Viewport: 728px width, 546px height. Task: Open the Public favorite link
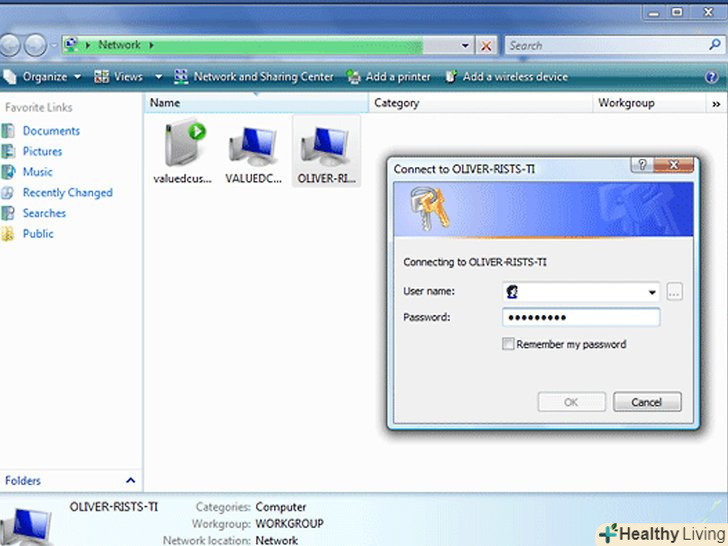point(38,234)
